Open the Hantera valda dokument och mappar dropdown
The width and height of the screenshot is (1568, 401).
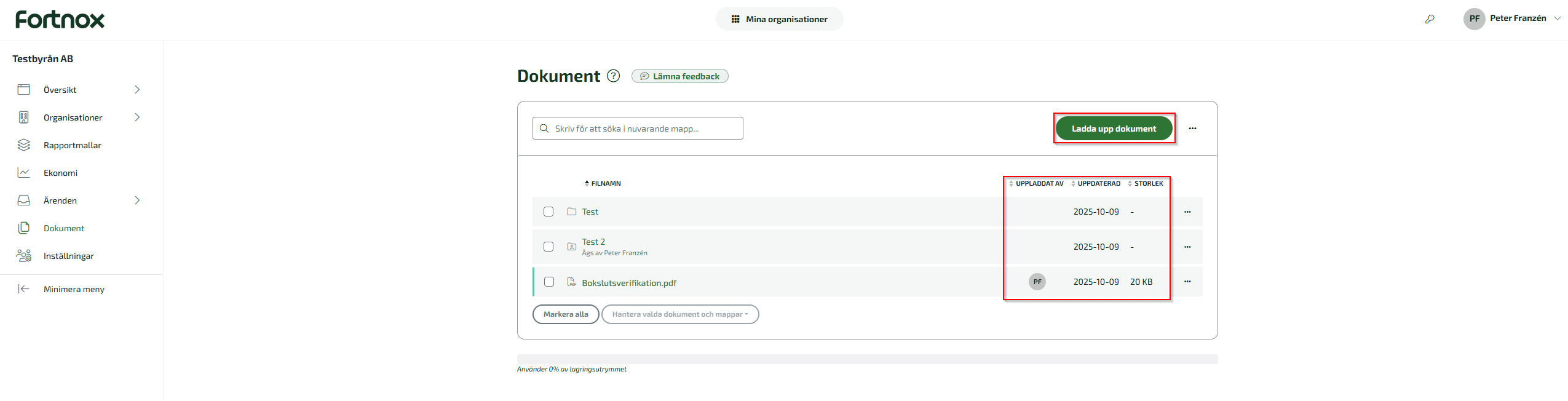[679, 314]
